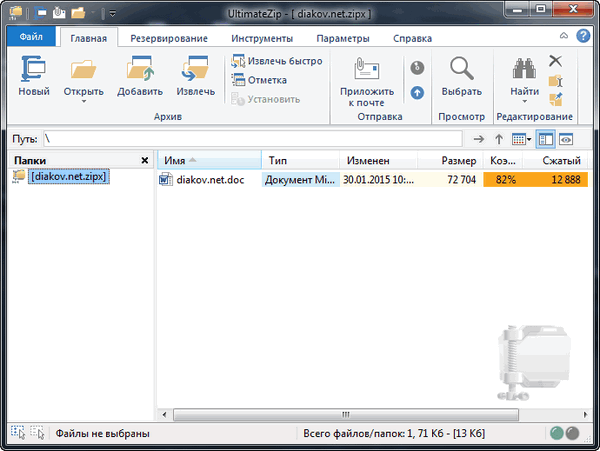The height and width of the screenshot is (451, 600).
Task: Switch to the Справка tab
Action: [x=412, y=38]
